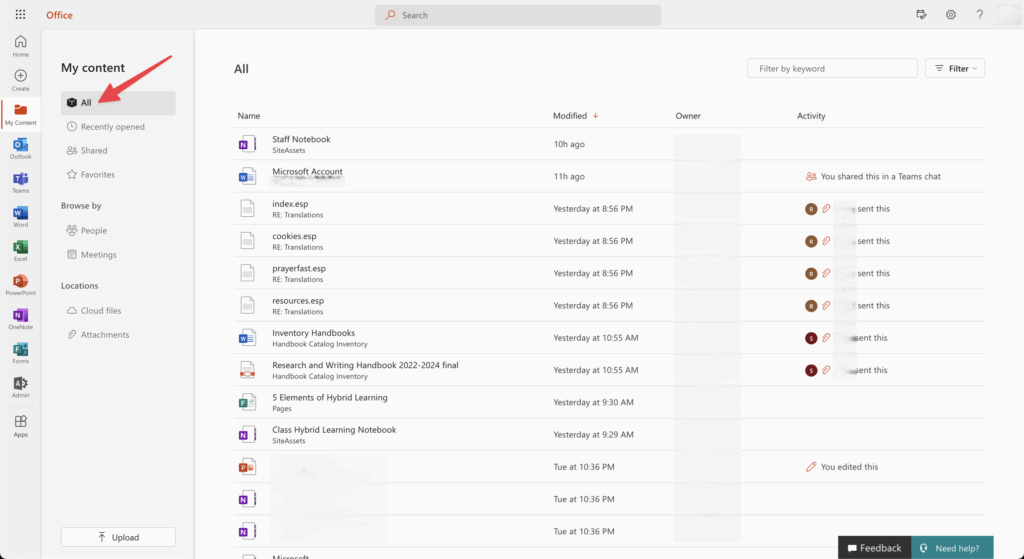Click the Upload button
Screen dimensions: 1024x559
click(x=118, y=537)
